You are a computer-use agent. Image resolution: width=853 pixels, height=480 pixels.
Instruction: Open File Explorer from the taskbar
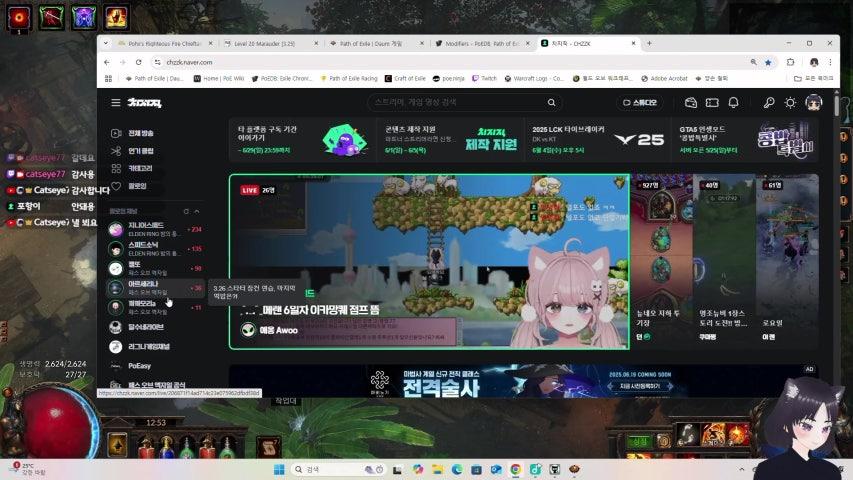coord(437,469)
